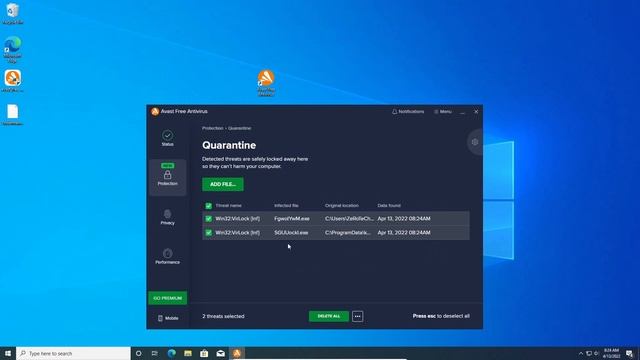Open Mail app from the taskbar
Viewport: 640px width, 360px height.
click(220, 353)
